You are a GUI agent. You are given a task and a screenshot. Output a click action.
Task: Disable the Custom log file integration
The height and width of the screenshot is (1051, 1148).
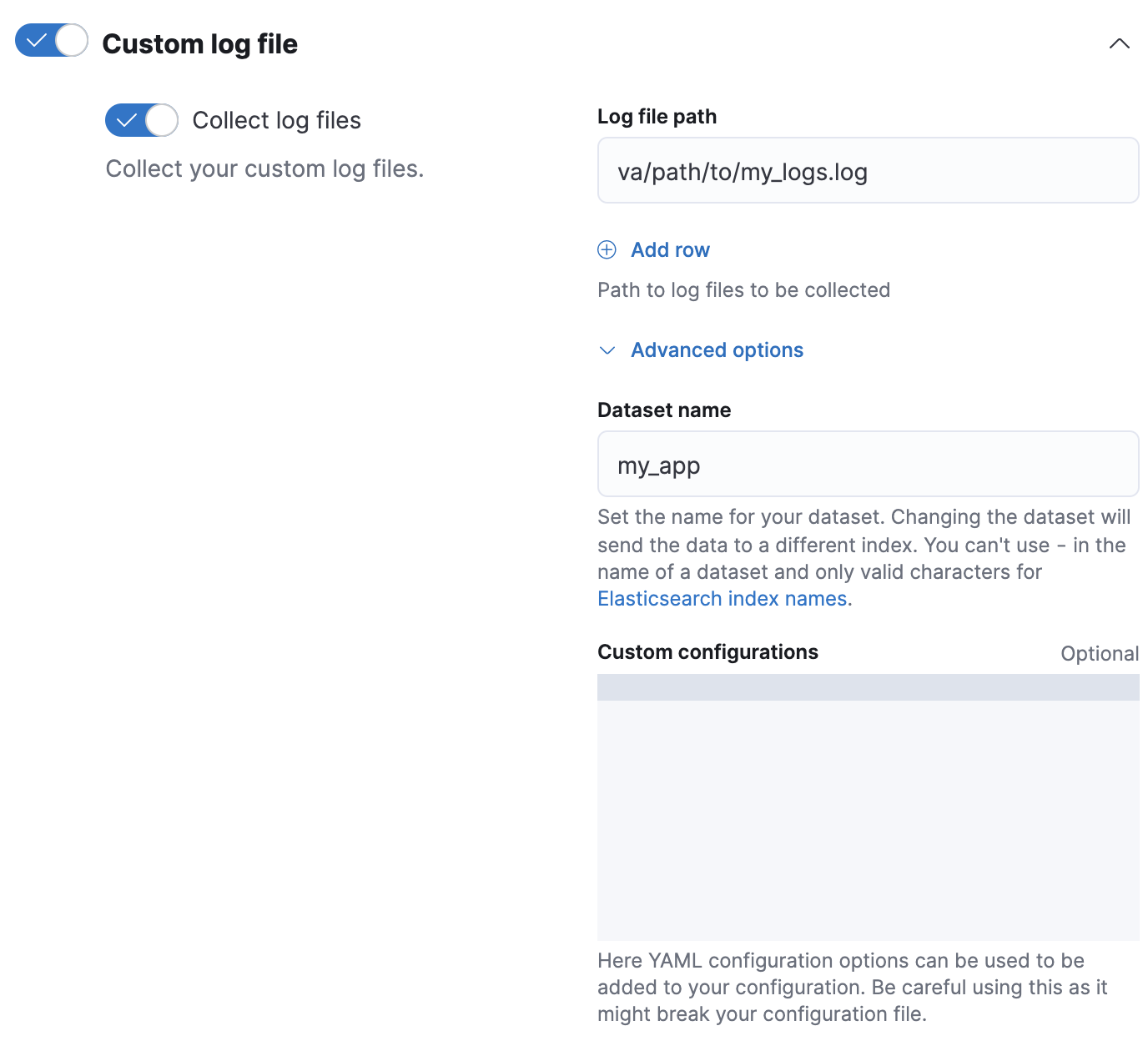(x=51, y=39)
